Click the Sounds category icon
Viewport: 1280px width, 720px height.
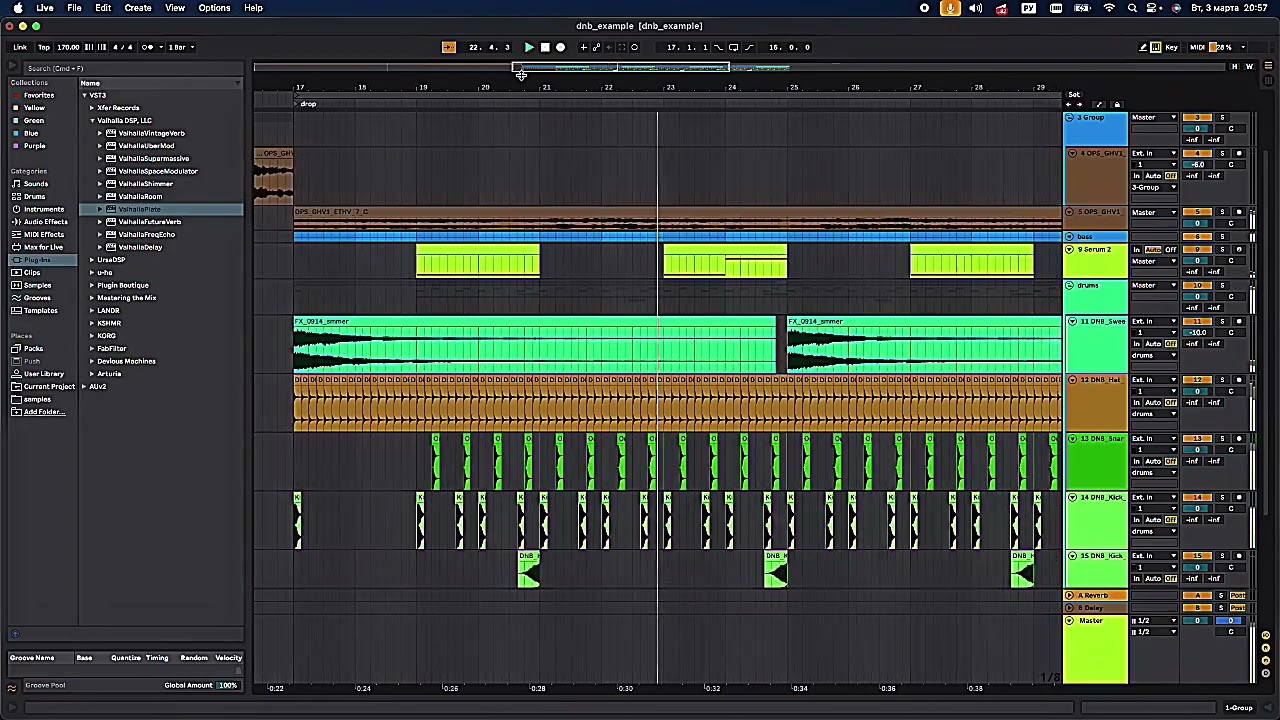click(16, 184)
